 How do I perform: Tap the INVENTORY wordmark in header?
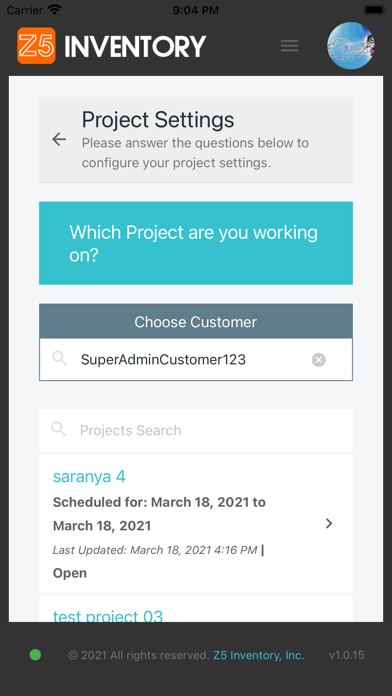(x=135, y=46)
